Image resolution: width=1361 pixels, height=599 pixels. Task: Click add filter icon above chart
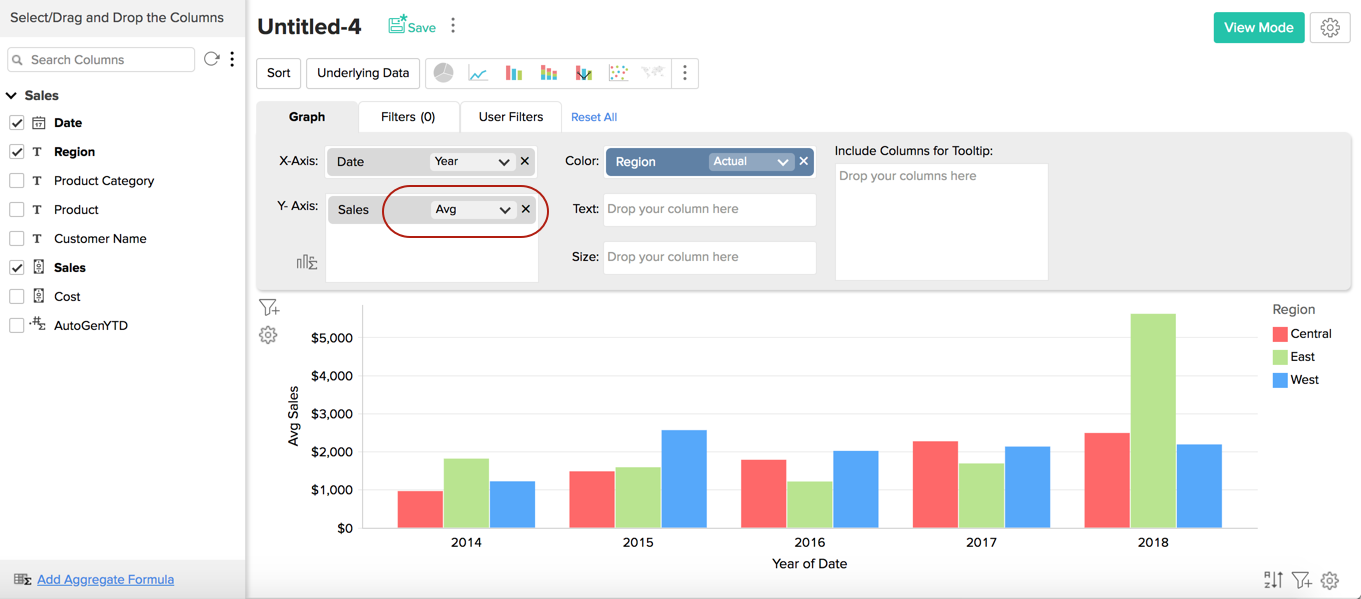pyautogui.click(x=268, y=308)
